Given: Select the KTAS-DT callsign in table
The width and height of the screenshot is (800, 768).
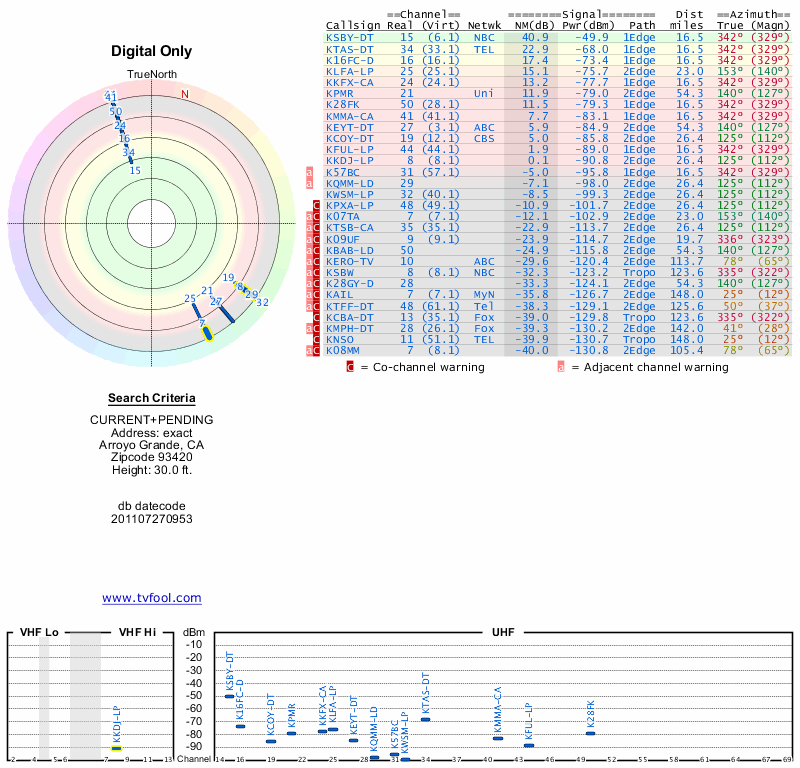Looking at the screenshot, I should click(350, 48).
